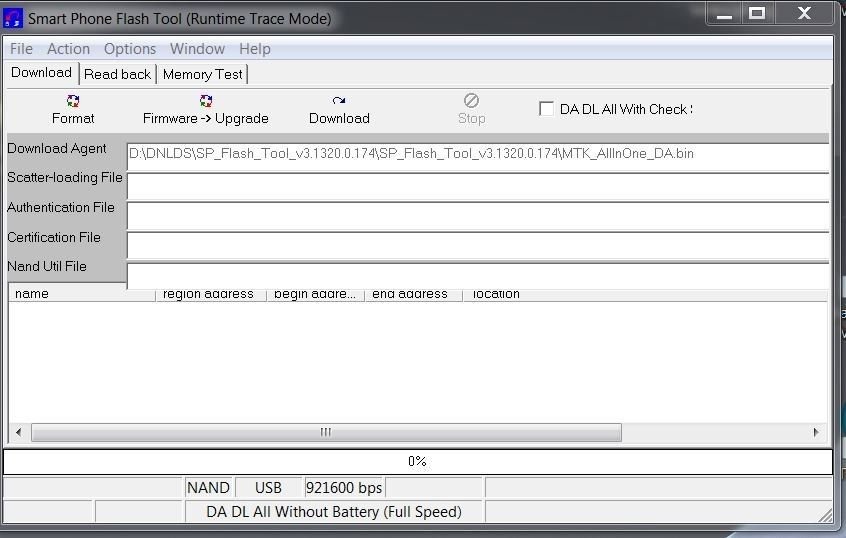Open the Action menu
This screenshot has width=846, height=538.
pyautogui.click(x=69, y=49)
